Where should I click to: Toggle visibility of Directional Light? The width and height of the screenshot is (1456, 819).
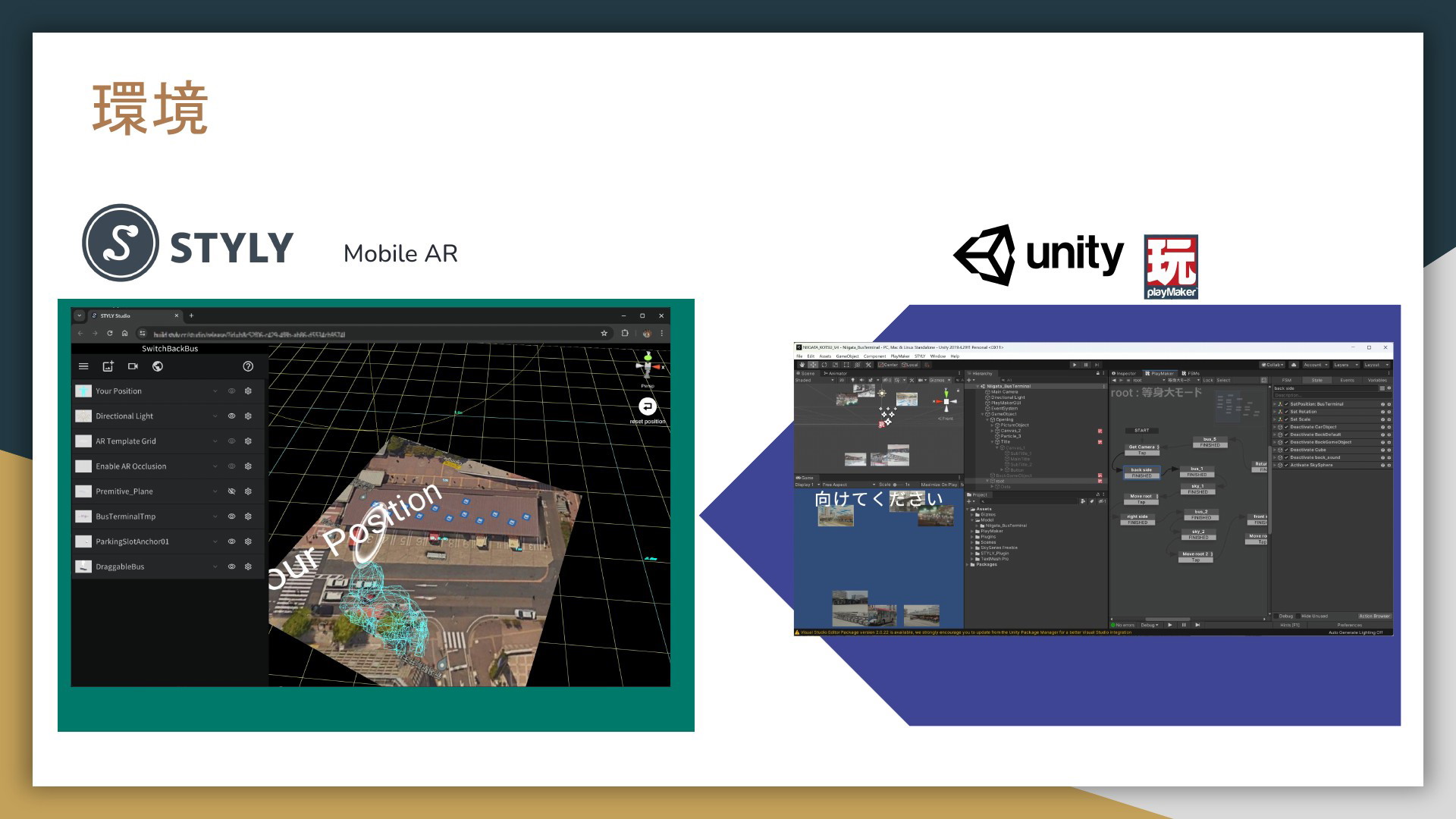(232, 416)
